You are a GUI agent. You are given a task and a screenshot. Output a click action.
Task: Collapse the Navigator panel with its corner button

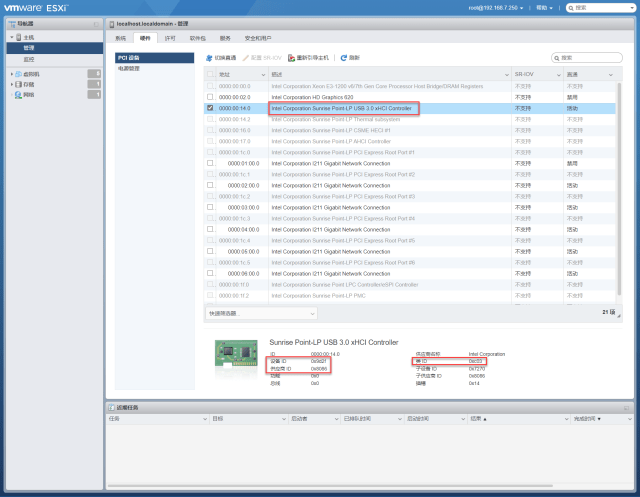tap(96, 24)
